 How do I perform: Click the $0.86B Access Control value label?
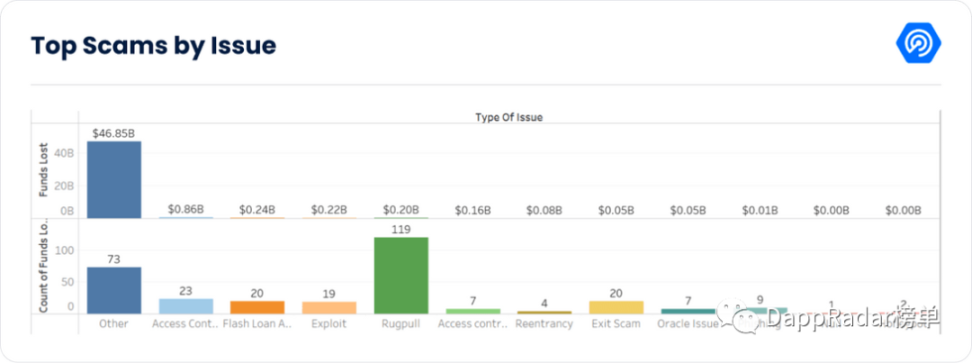click(x=186, y=209)
